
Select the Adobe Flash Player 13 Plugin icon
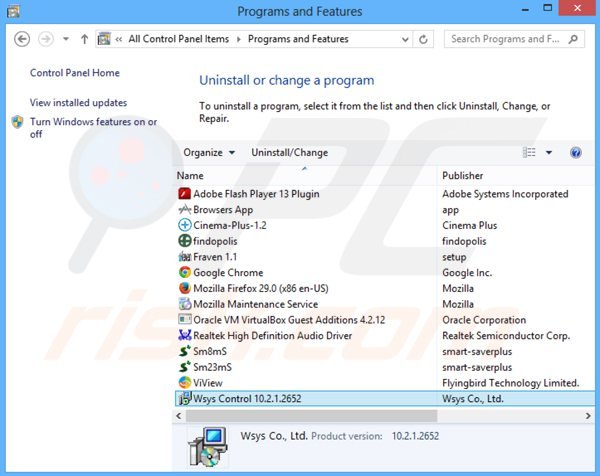[184, 194]
